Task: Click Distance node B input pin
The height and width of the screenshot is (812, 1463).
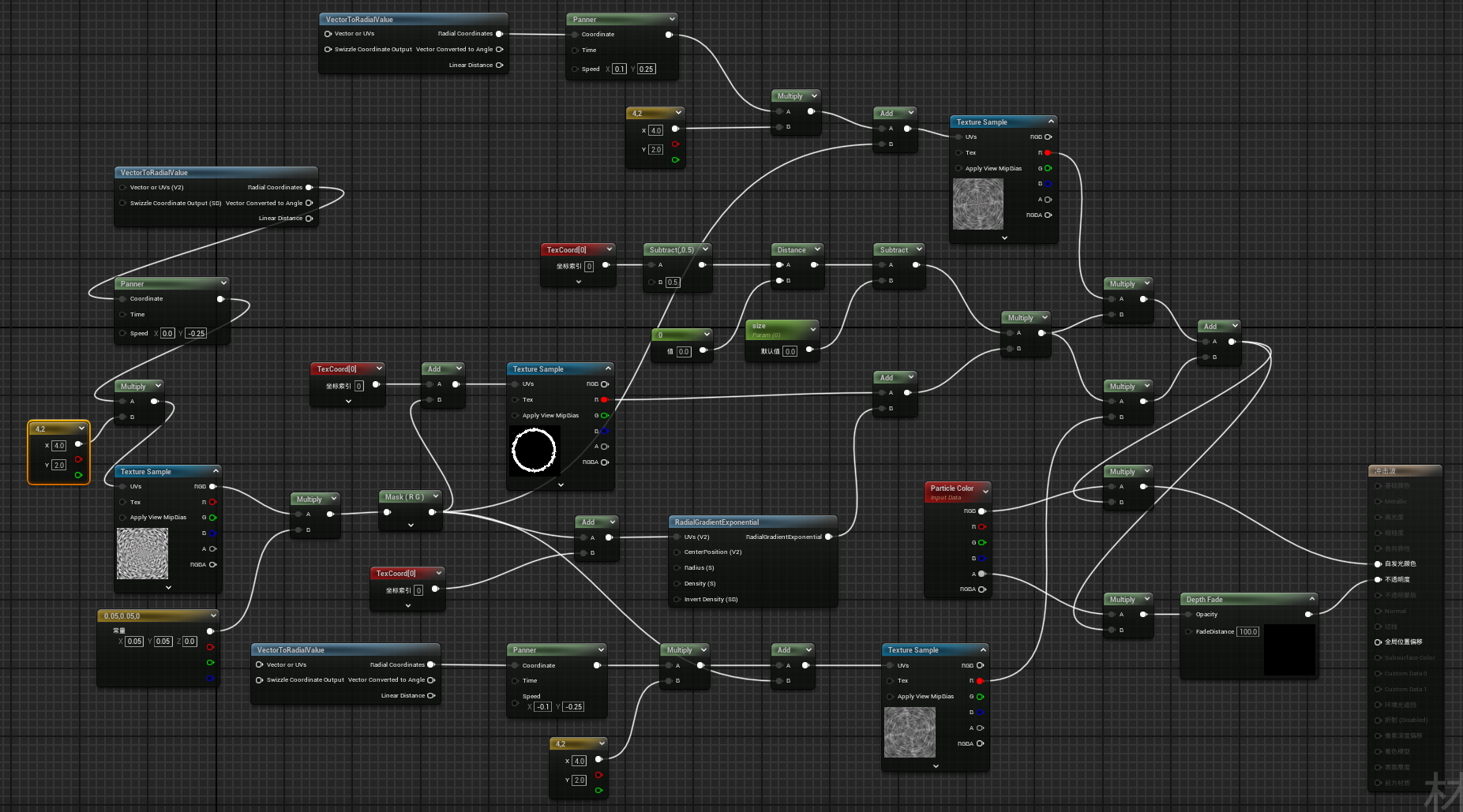Action: tap(779, 280)
